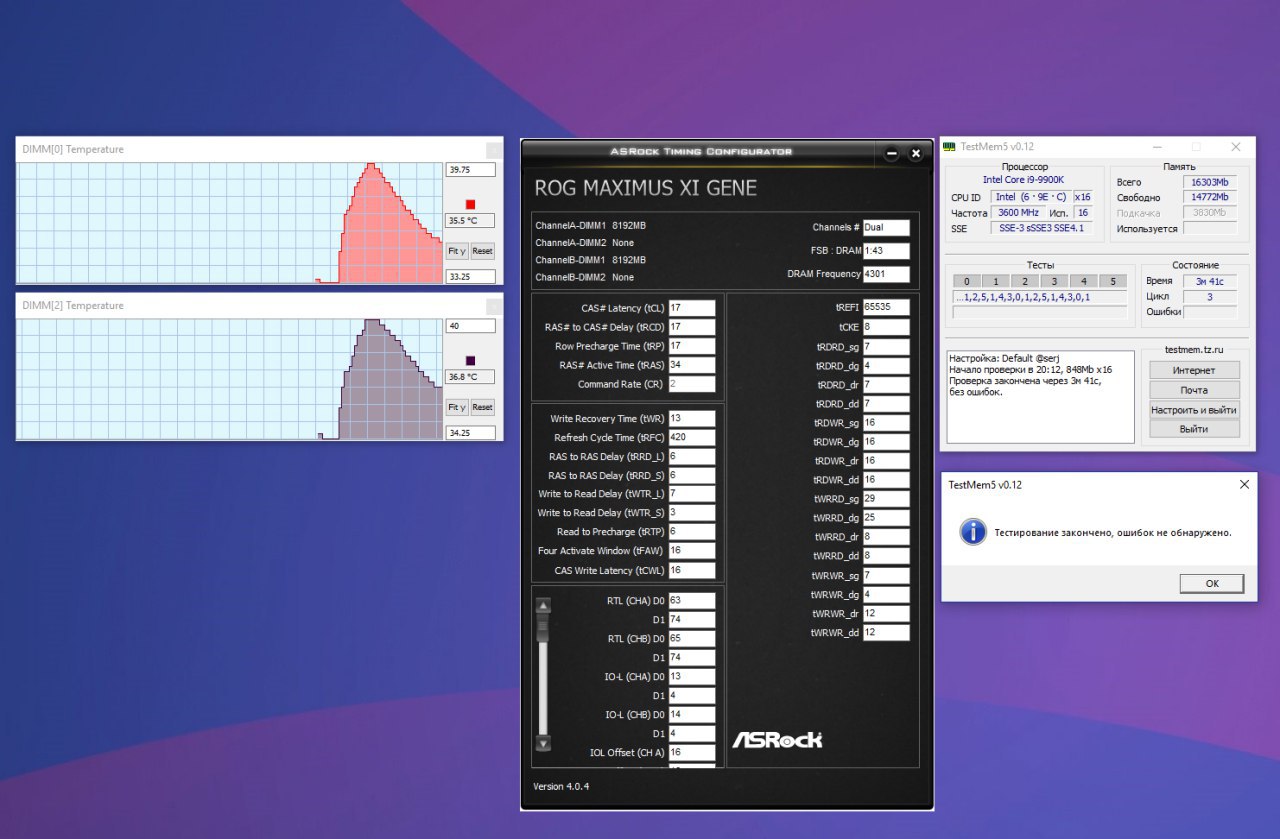
Task: Click the RTL (CHA) D0 field
Action: 692,600
